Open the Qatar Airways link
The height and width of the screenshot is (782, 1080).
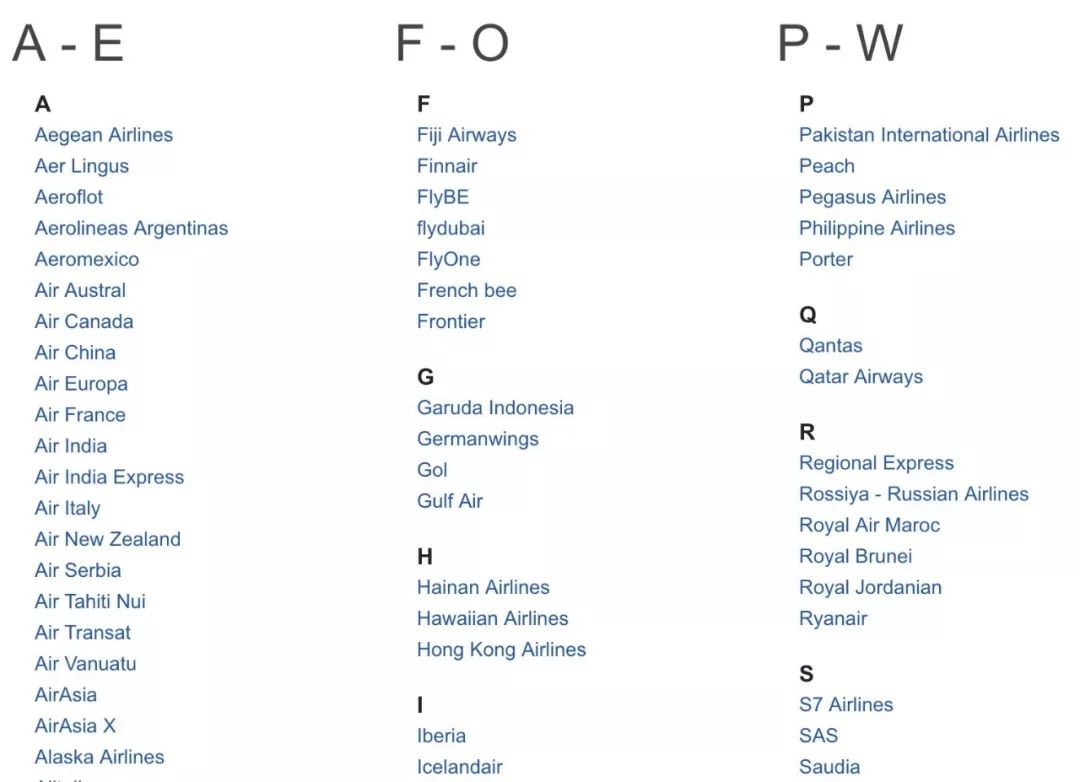pyautogui.click(x=862, y=377)
